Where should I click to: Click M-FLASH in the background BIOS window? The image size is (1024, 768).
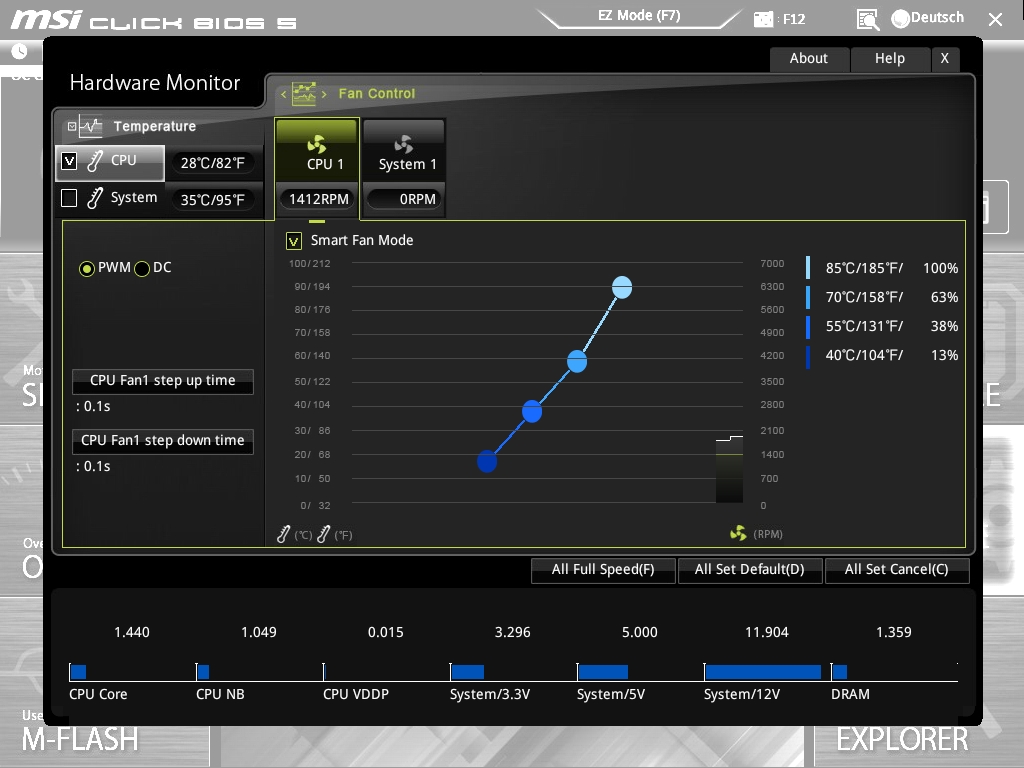pyautogui.click(x=80, y=739)
